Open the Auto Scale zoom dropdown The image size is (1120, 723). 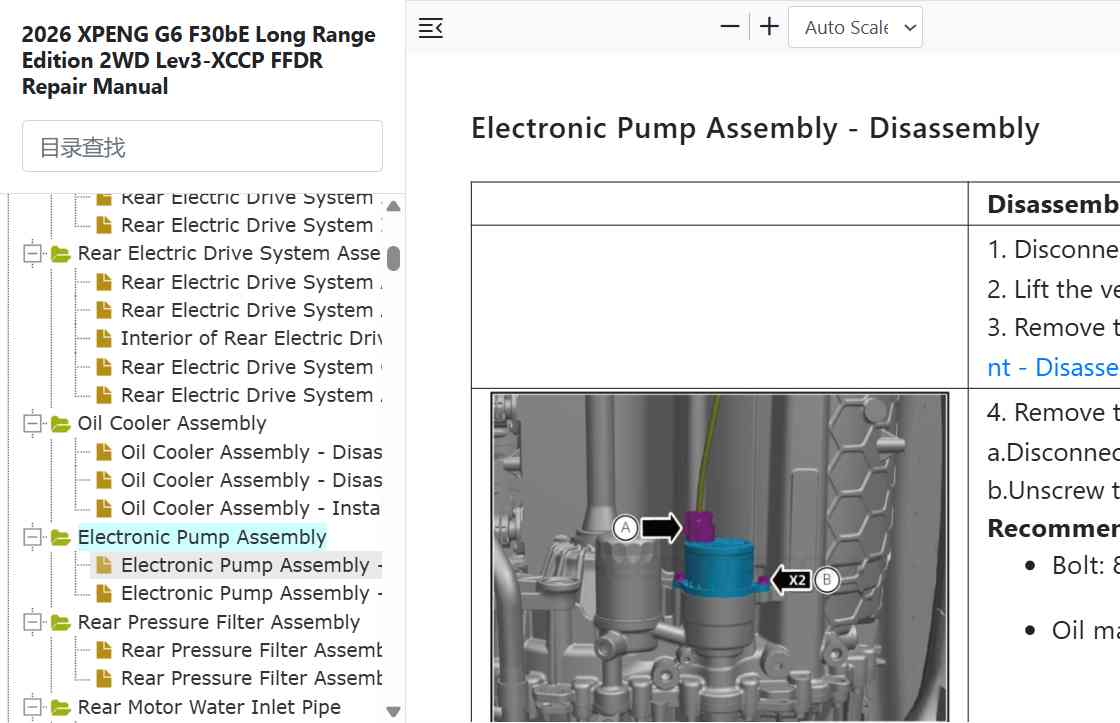point(855,27)
